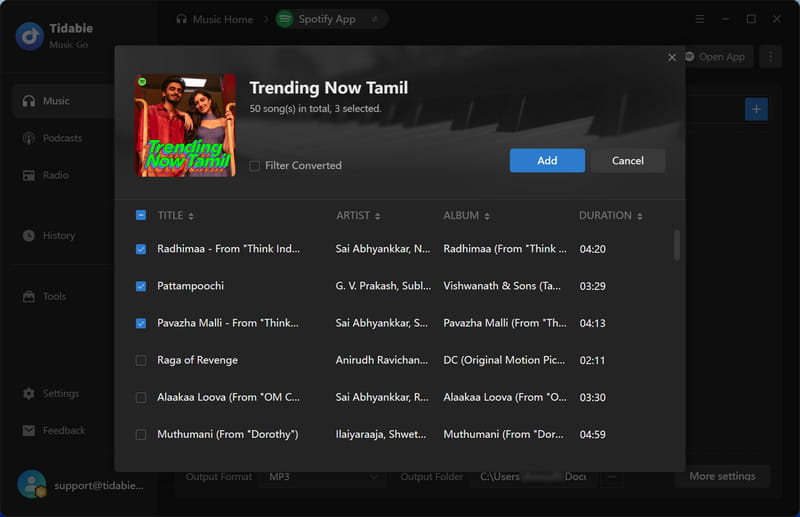Check the Muthumani song checkbox
The width and height of the screenshot is (800, 517).
click(x=141, y=435)
